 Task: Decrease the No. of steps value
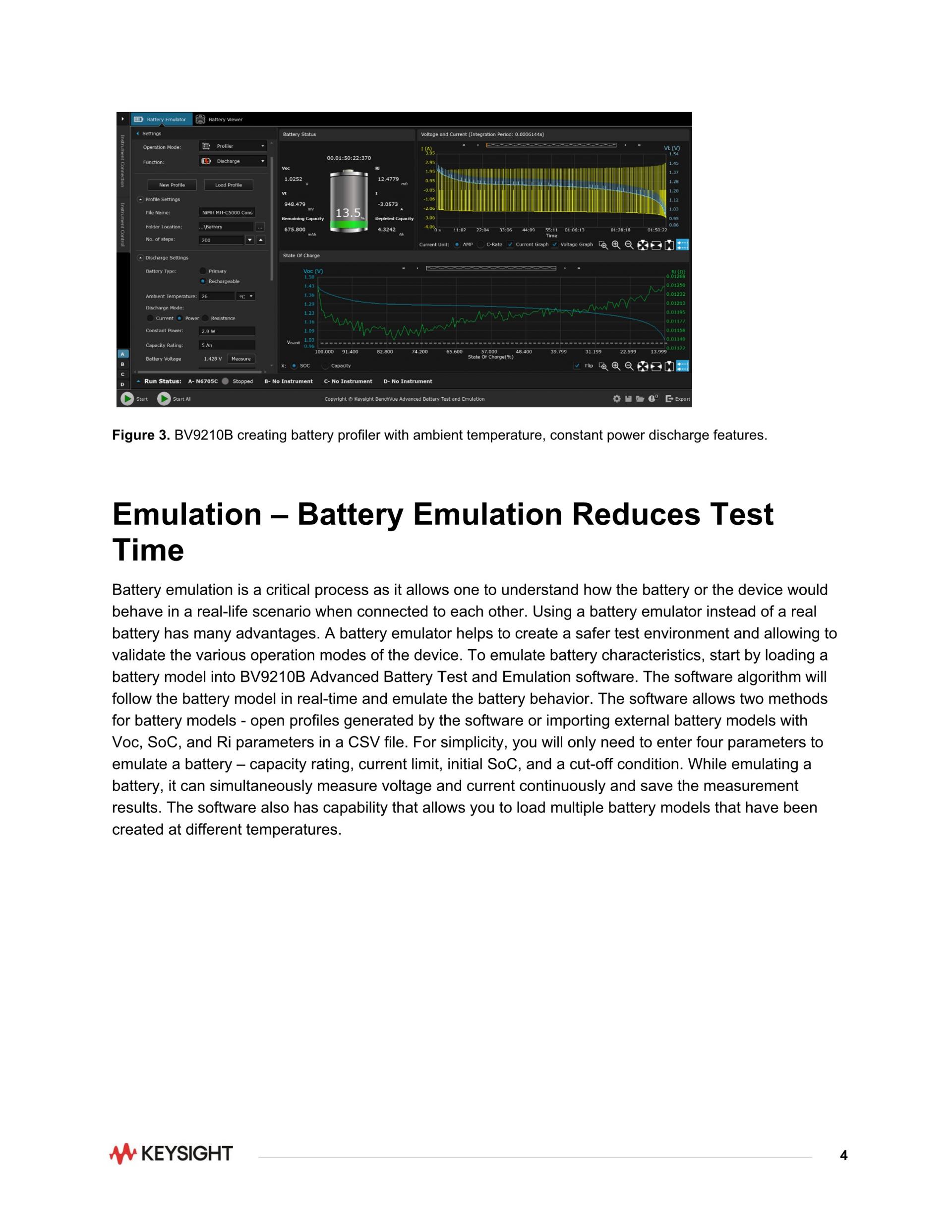[x=250, y=240]
